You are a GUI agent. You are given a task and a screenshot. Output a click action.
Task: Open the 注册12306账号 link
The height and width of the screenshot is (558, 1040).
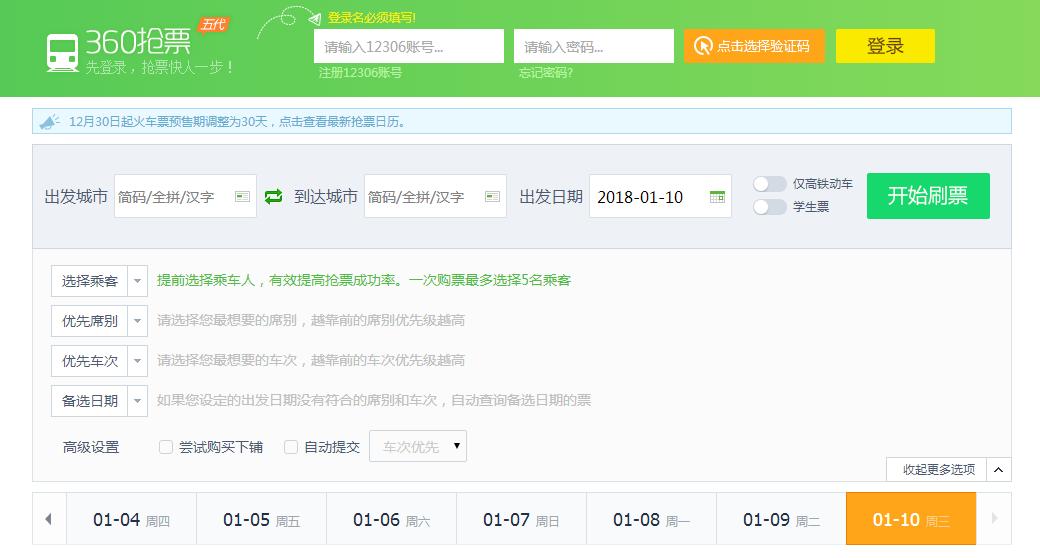[360, 73]
